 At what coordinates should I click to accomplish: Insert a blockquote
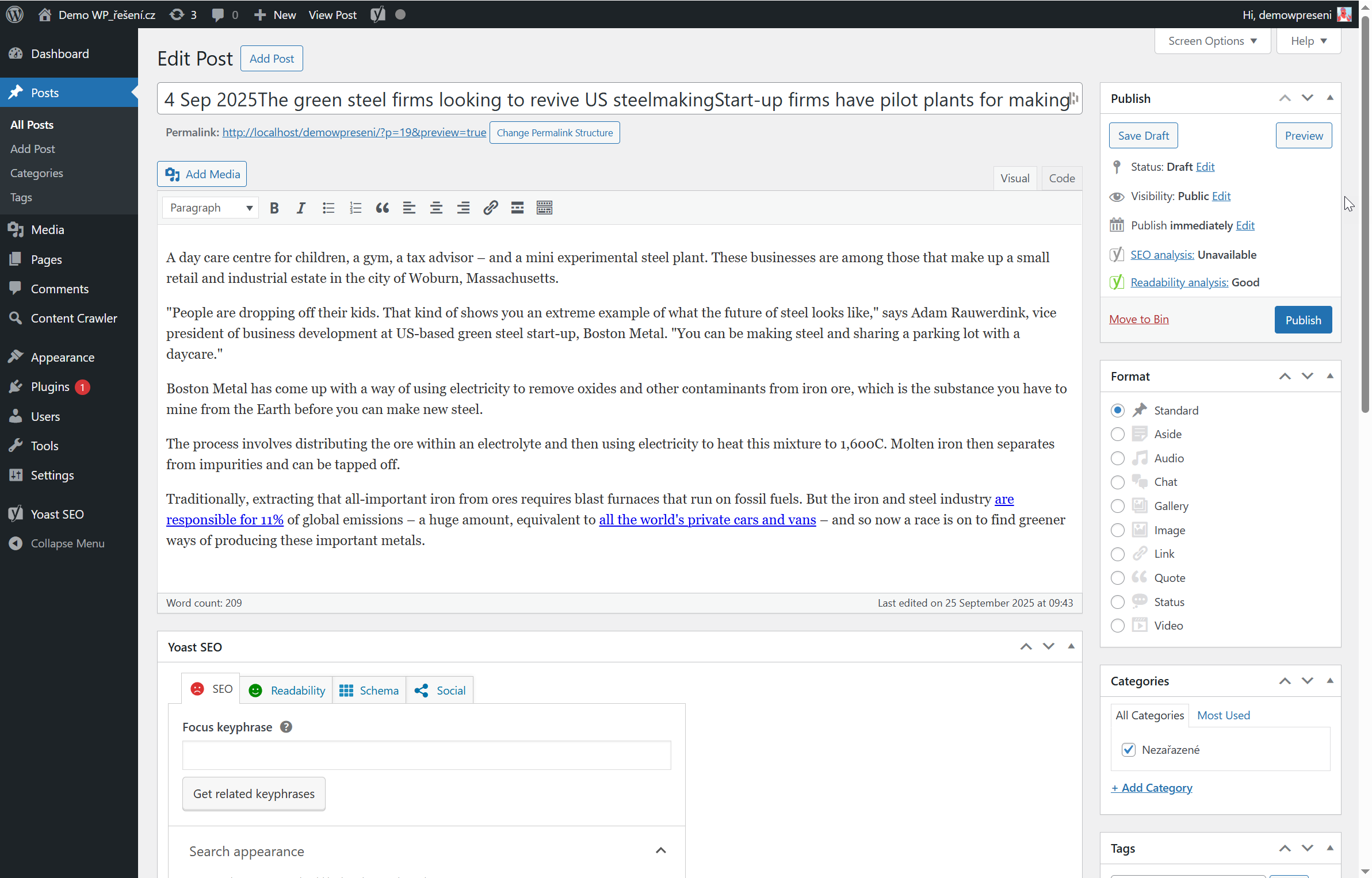coord(382,208)
